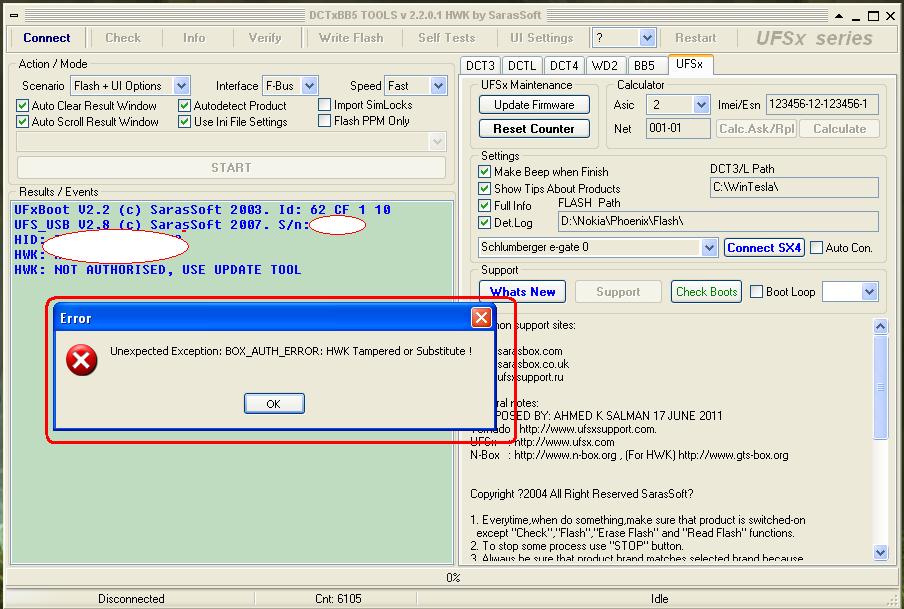This screenshot has height=609, width=904.
Task: Click the 'Disconnected' status text
Action: 131,599
